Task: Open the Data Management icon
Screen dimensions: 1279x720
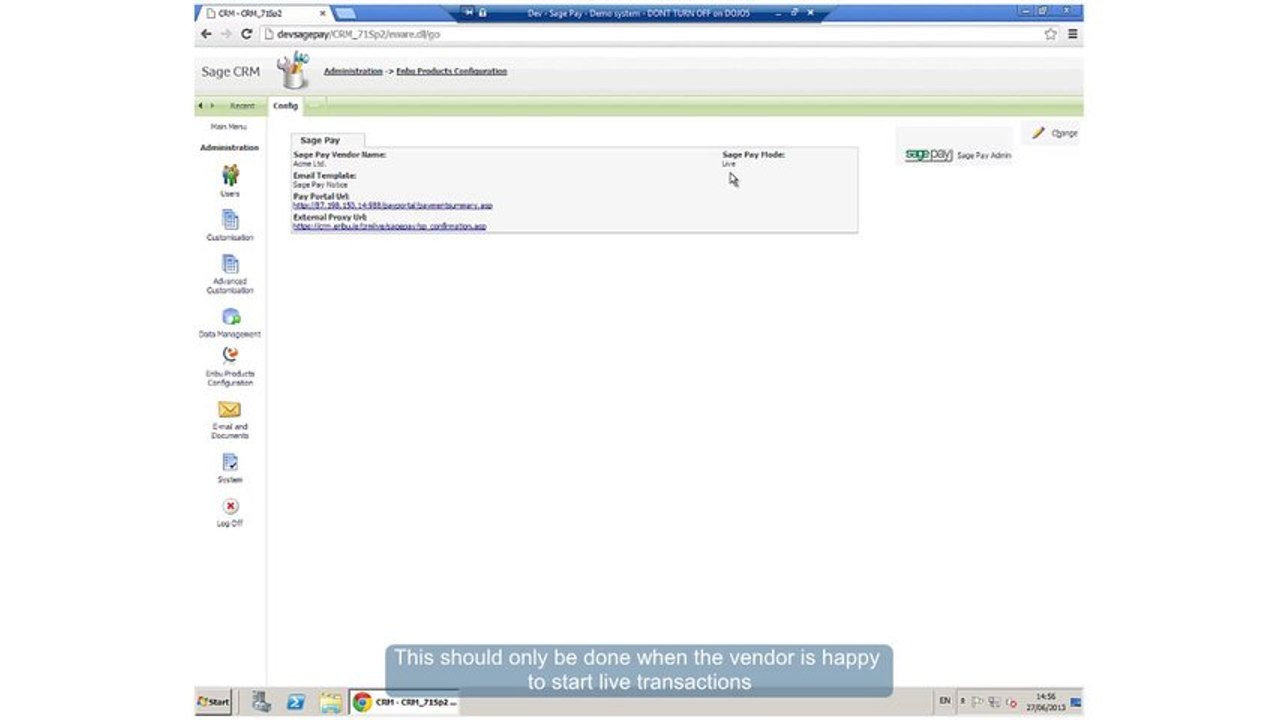Action: [230, 317]
